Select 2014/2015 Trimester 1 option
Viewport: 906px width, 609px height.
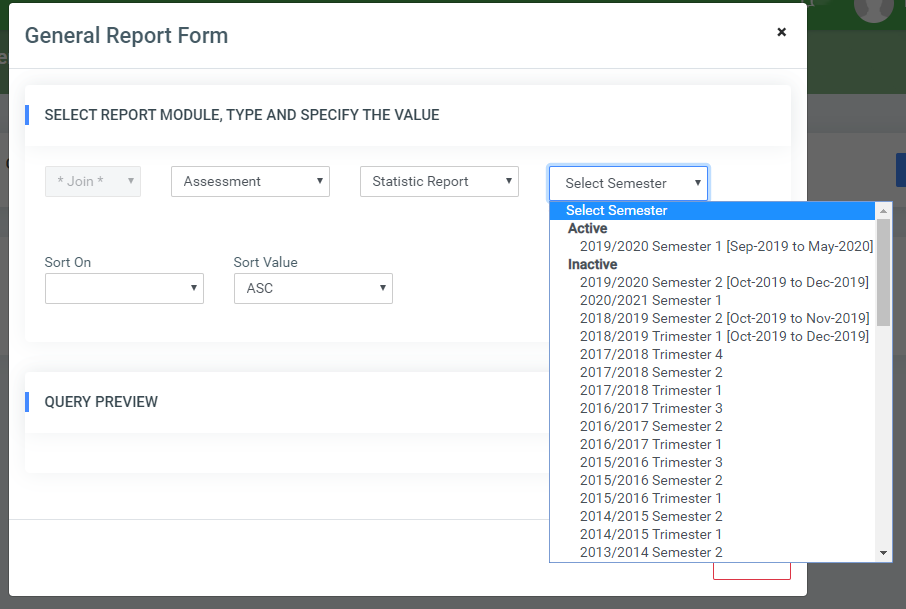click(650, 534)
